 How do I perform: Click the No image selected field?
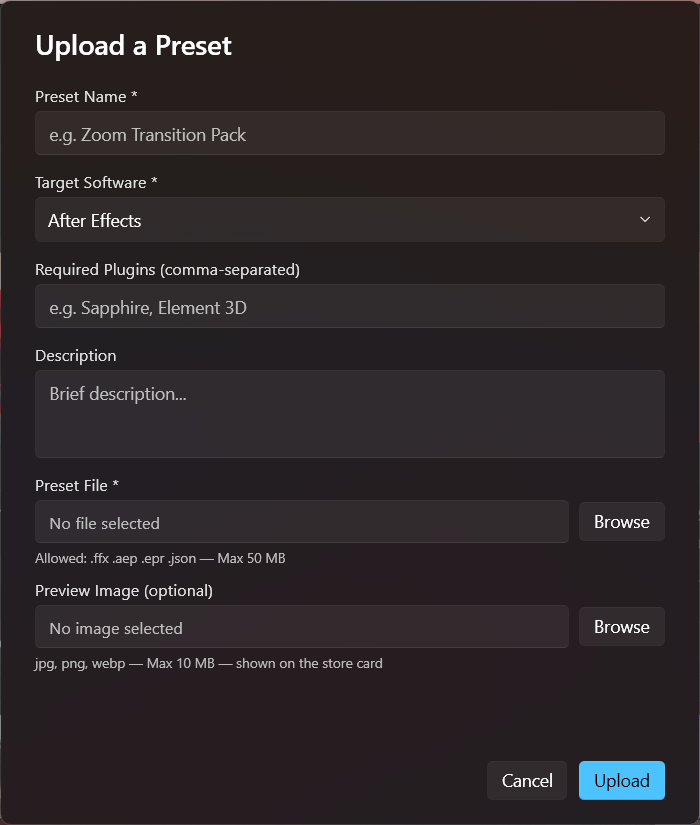[302, 627]
